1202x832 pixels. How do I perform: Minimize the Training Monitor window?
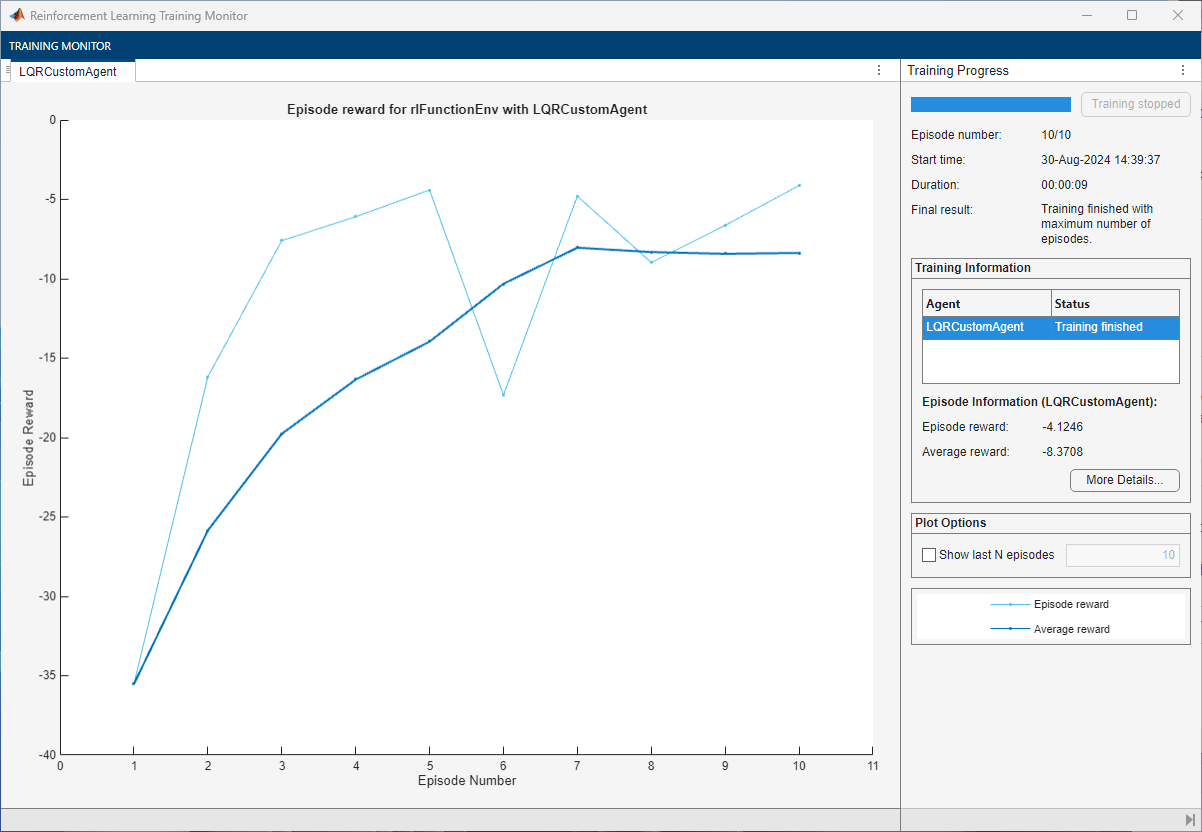[x=1086, y=15]
